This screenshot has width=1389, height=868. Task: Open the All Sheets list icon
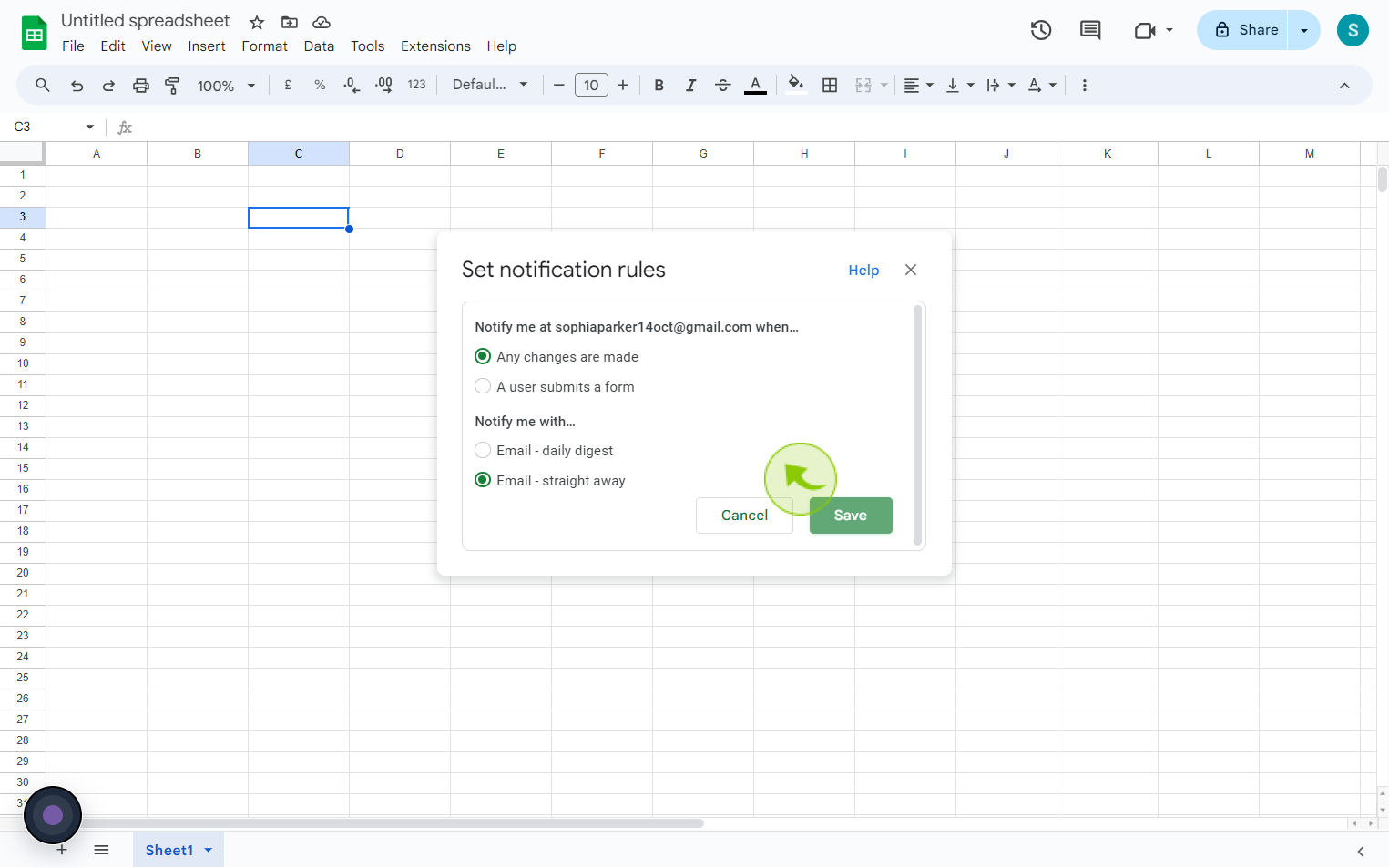pos(101,850)
